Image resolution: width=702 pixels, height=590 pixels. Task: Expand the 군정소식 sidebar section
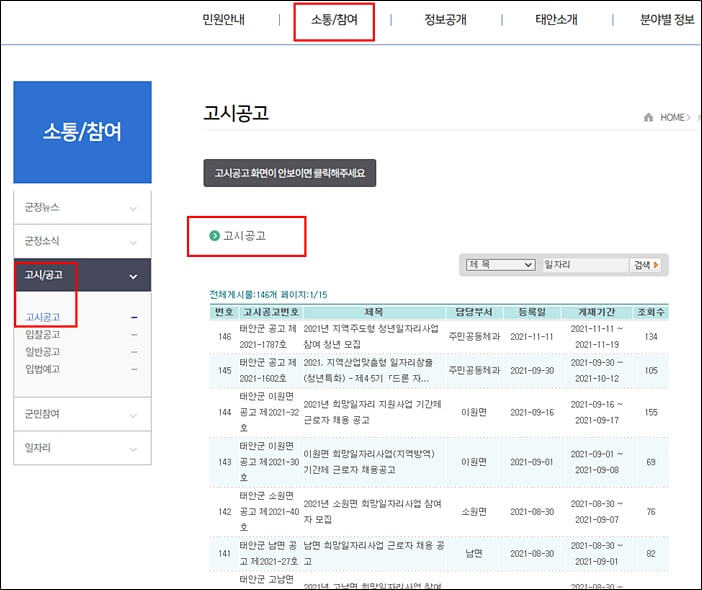82,241
